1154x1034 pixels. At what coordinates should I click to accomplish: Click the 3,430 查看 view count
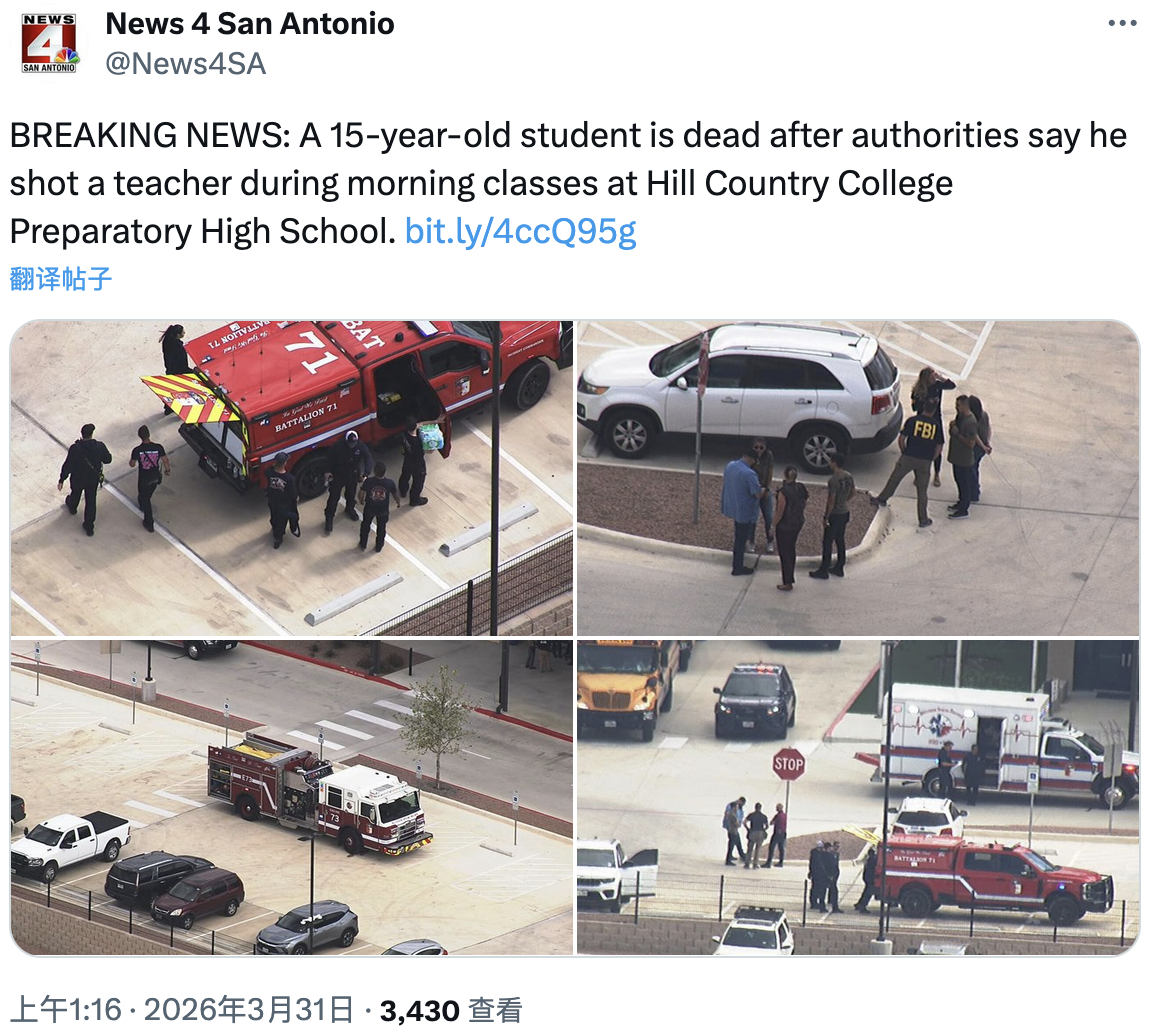[451, 1010]
